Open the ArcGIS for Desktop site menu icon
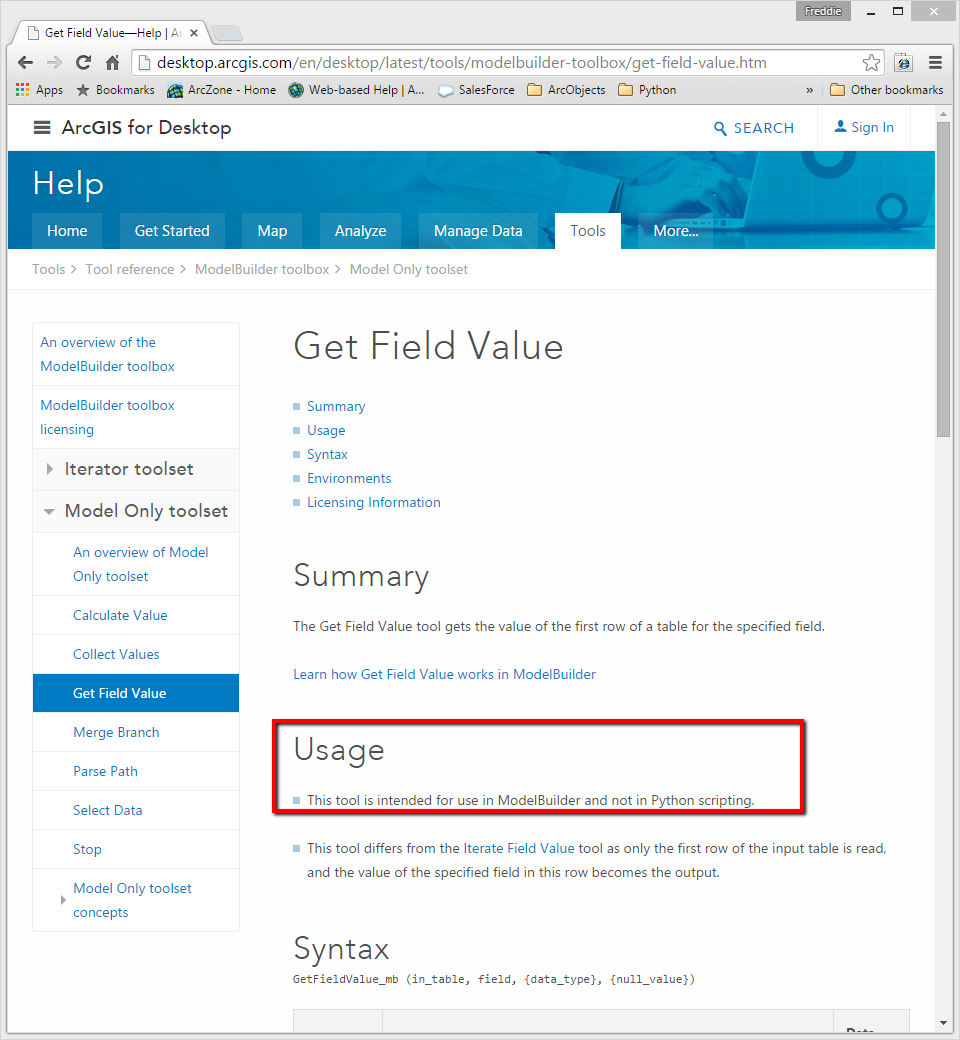 click(x=42, y=127)
